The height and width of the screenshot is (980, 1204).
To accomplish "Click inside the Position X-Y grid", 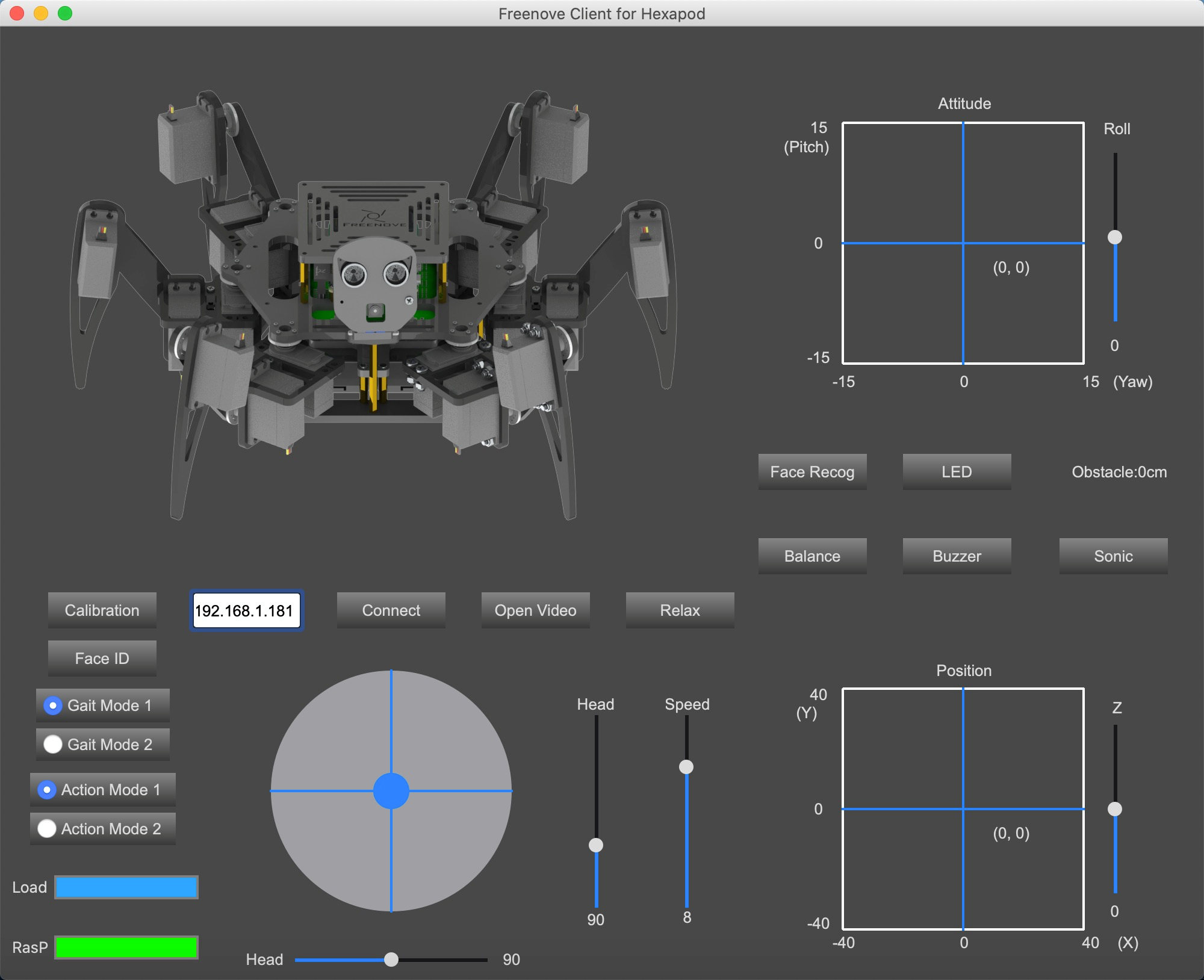I will tap(963, 809).
